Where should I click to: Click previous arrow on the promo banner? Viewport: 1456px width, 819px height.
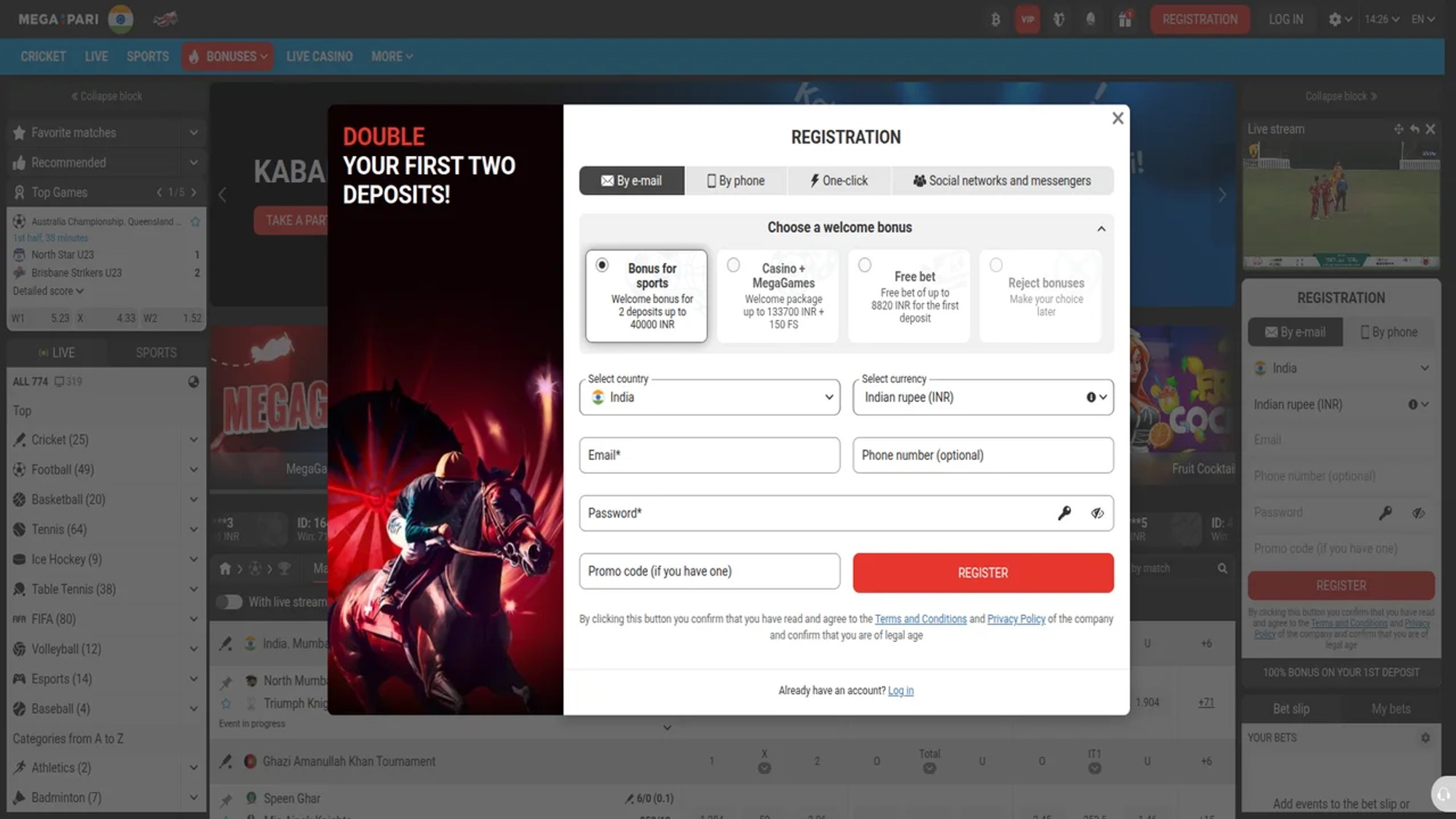pos(223,194)
